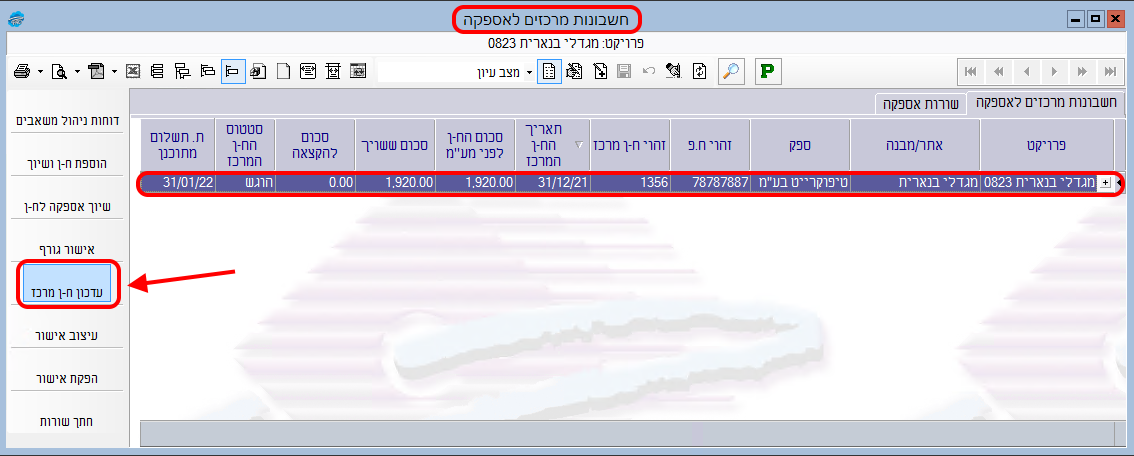Screen dimensions: 1134x456
Task: Click the add new record icon
Action: coord(600,71)
